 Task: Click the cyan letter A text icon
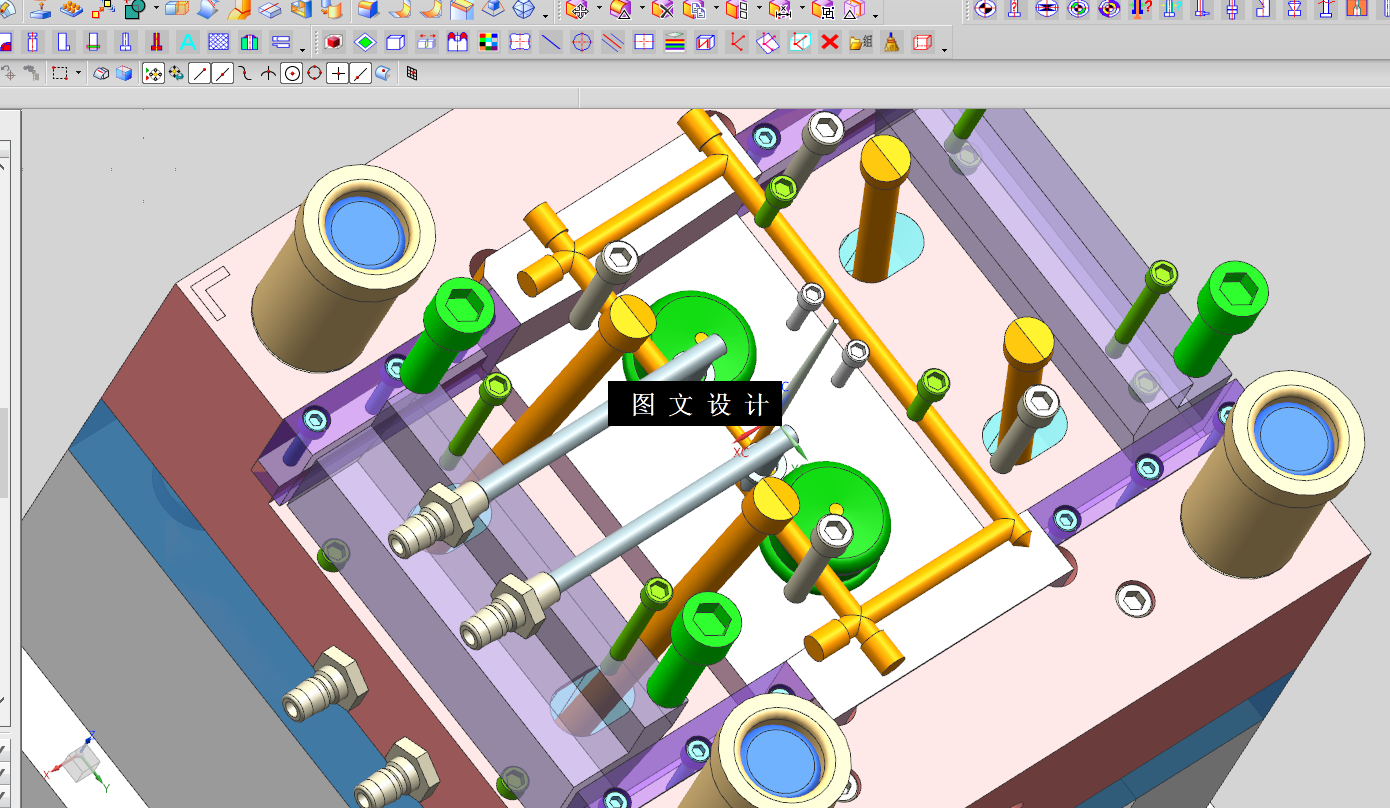187,43
